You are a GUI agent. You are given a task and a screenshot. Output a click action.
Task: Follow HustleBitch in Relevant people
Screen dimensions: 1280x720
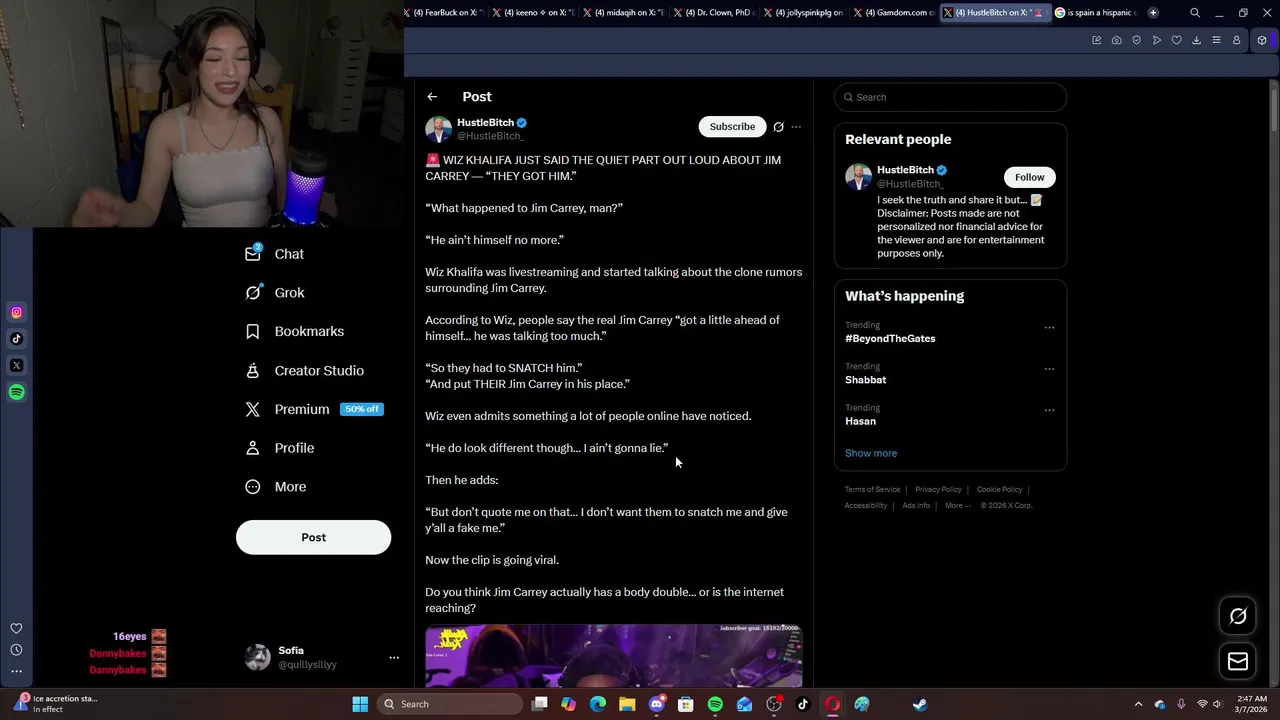(x=1029, y=177)
